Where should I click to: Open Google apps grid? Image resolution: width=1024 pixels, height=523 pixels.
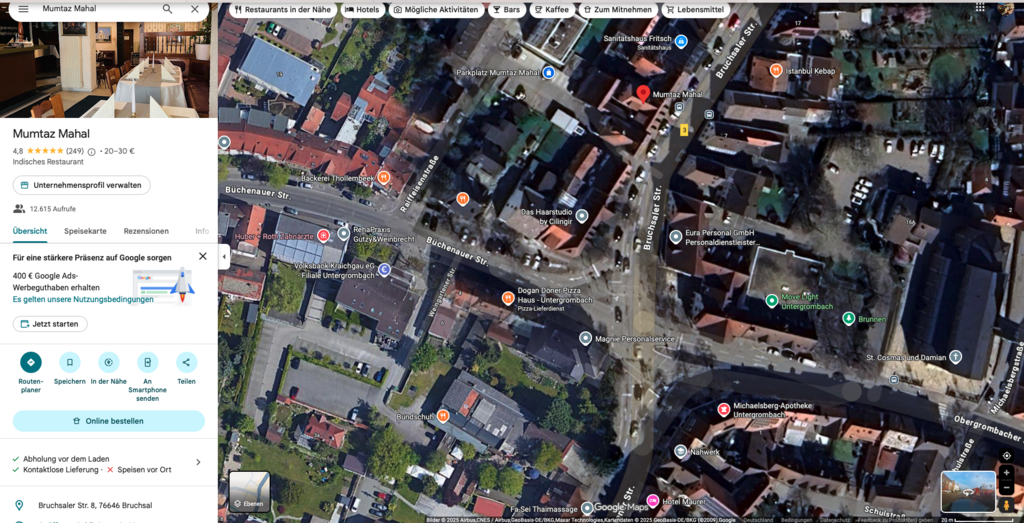[979, 8]
